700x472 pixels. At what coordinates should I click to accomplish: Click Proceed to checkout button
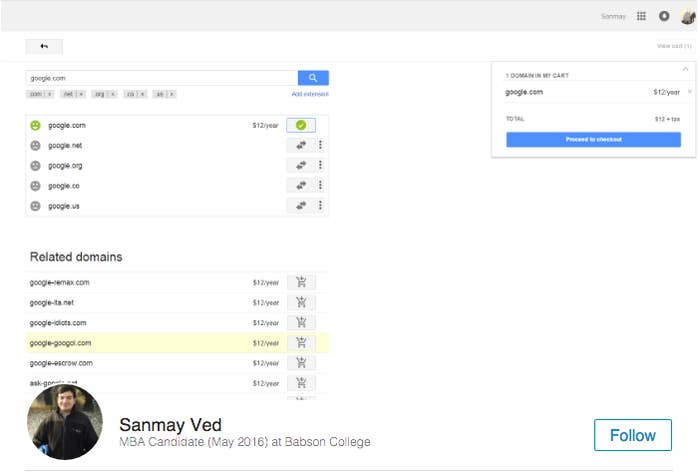click(x=593, y=139)
